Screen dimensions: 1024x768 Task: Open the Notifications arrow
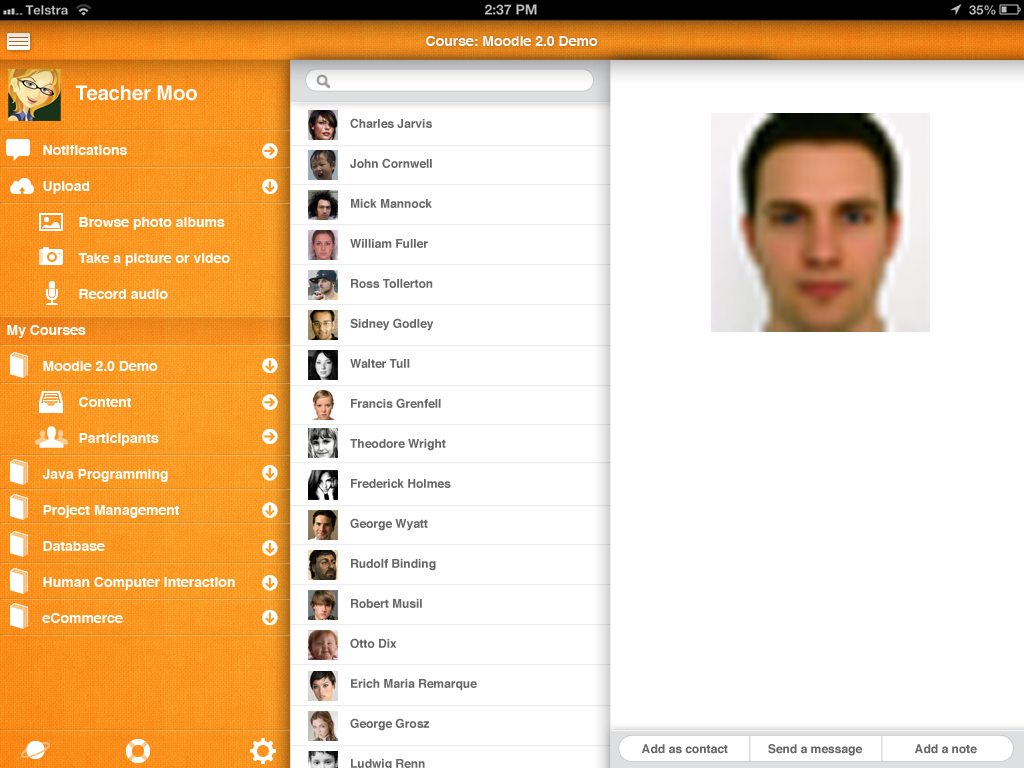pyautogui.click(x=270, y=151)
